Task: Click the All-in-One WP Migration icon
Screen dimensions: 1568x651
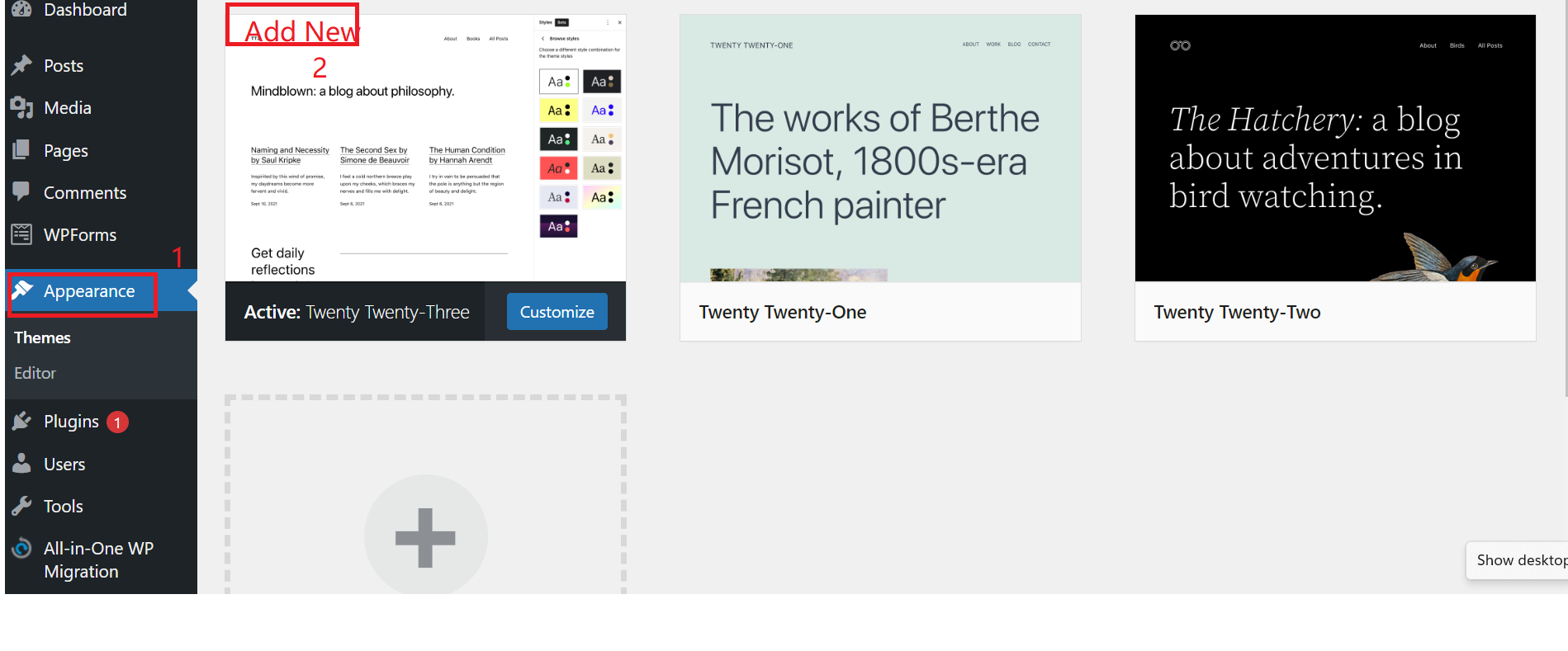Action: (22, 549)
